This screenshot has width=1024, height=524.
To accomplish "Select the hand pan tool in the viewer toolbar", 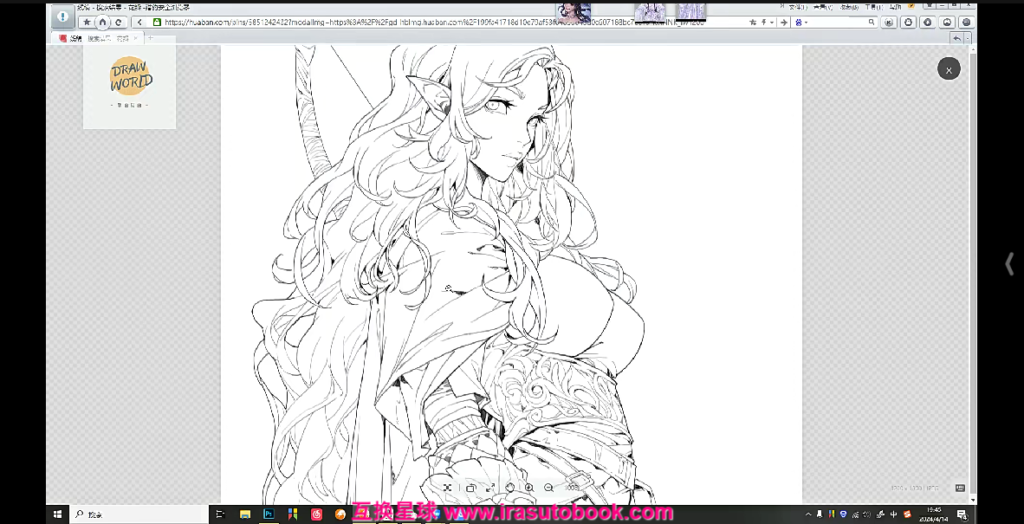I will (510, 487).
